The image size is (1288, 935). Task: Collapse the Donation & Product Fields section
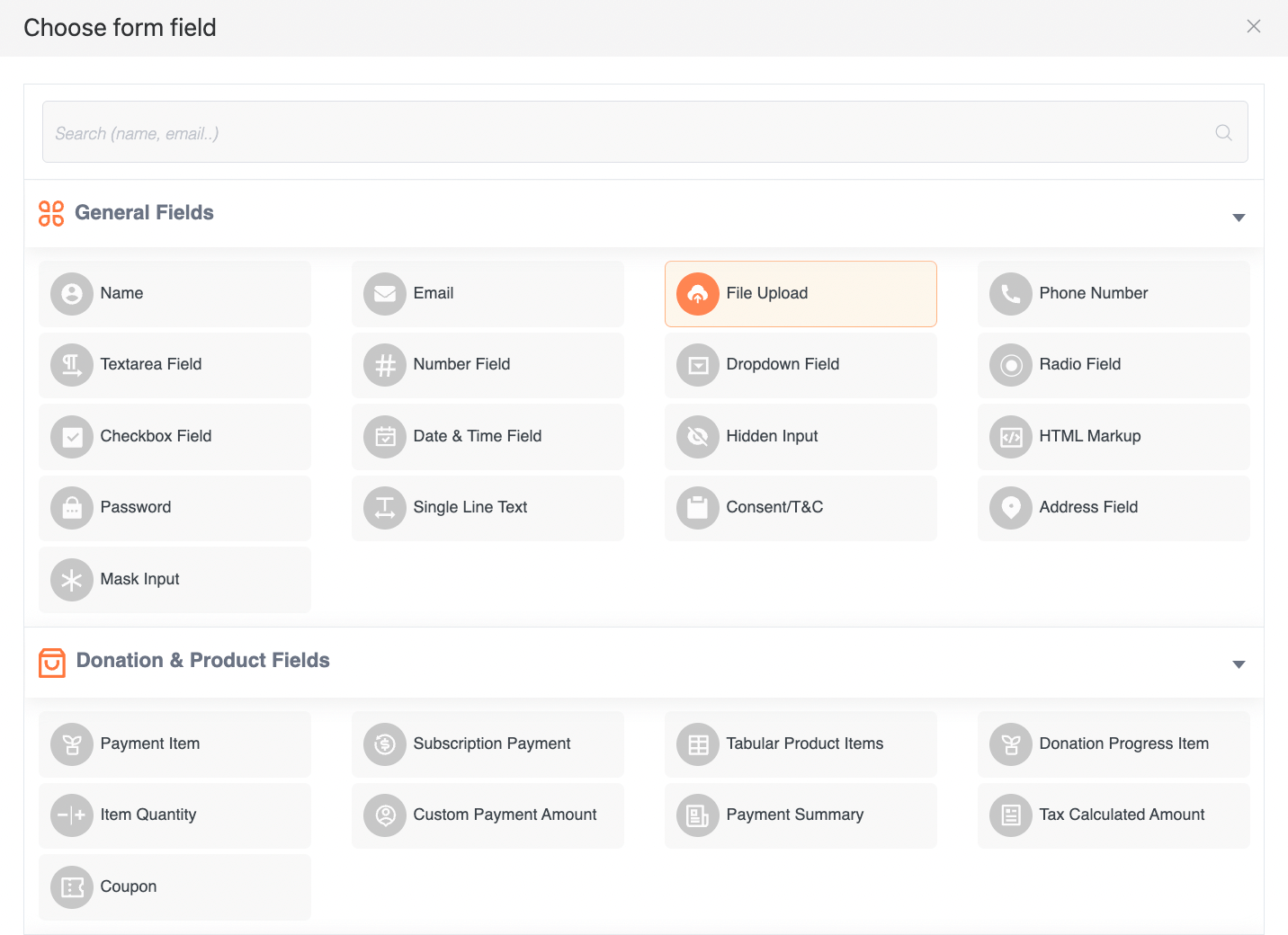click(1239, 663)
